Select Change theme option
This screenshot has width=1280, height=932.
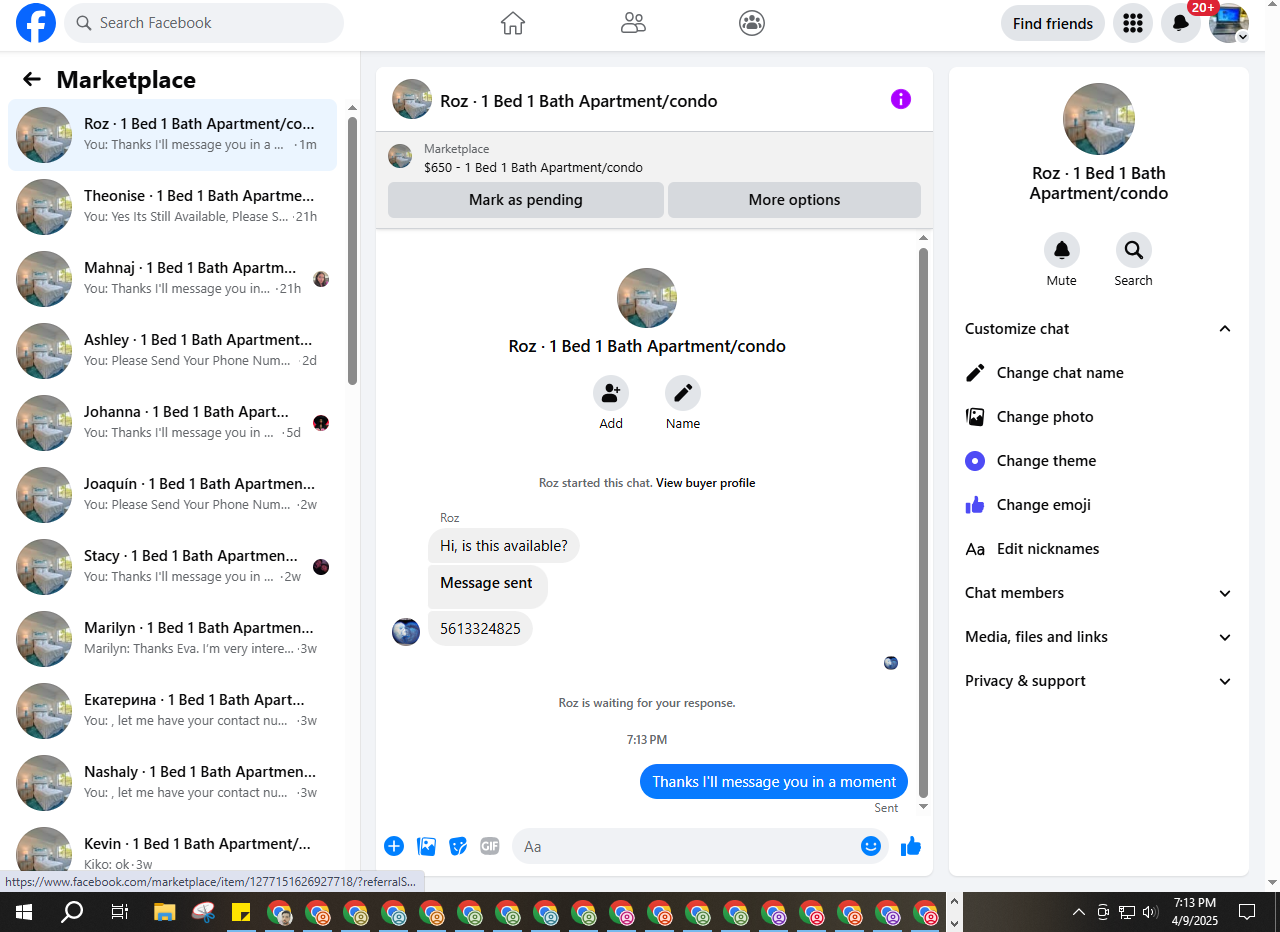click(1099, 461)
